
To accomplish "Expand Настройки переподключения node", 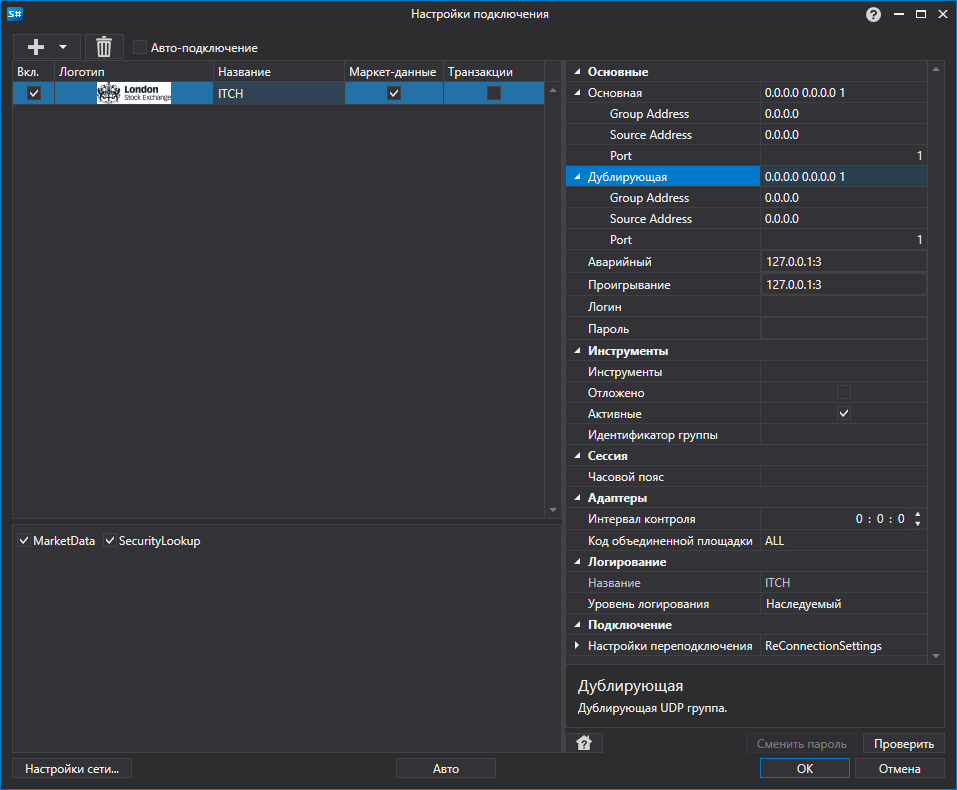I will tap(577, 645).
